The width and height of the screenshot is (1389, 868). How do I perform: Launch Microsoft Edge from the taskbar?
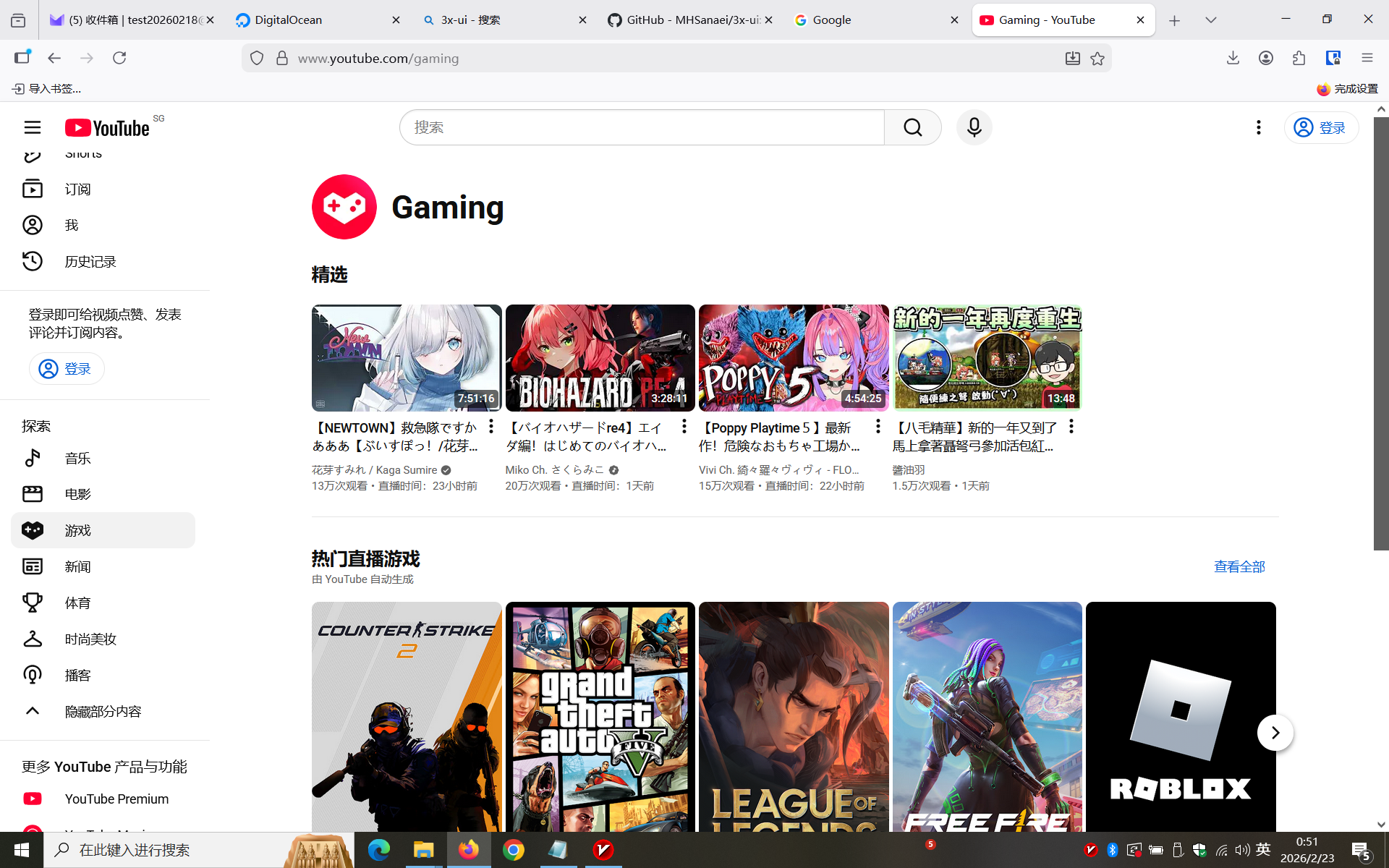point(378,850)
